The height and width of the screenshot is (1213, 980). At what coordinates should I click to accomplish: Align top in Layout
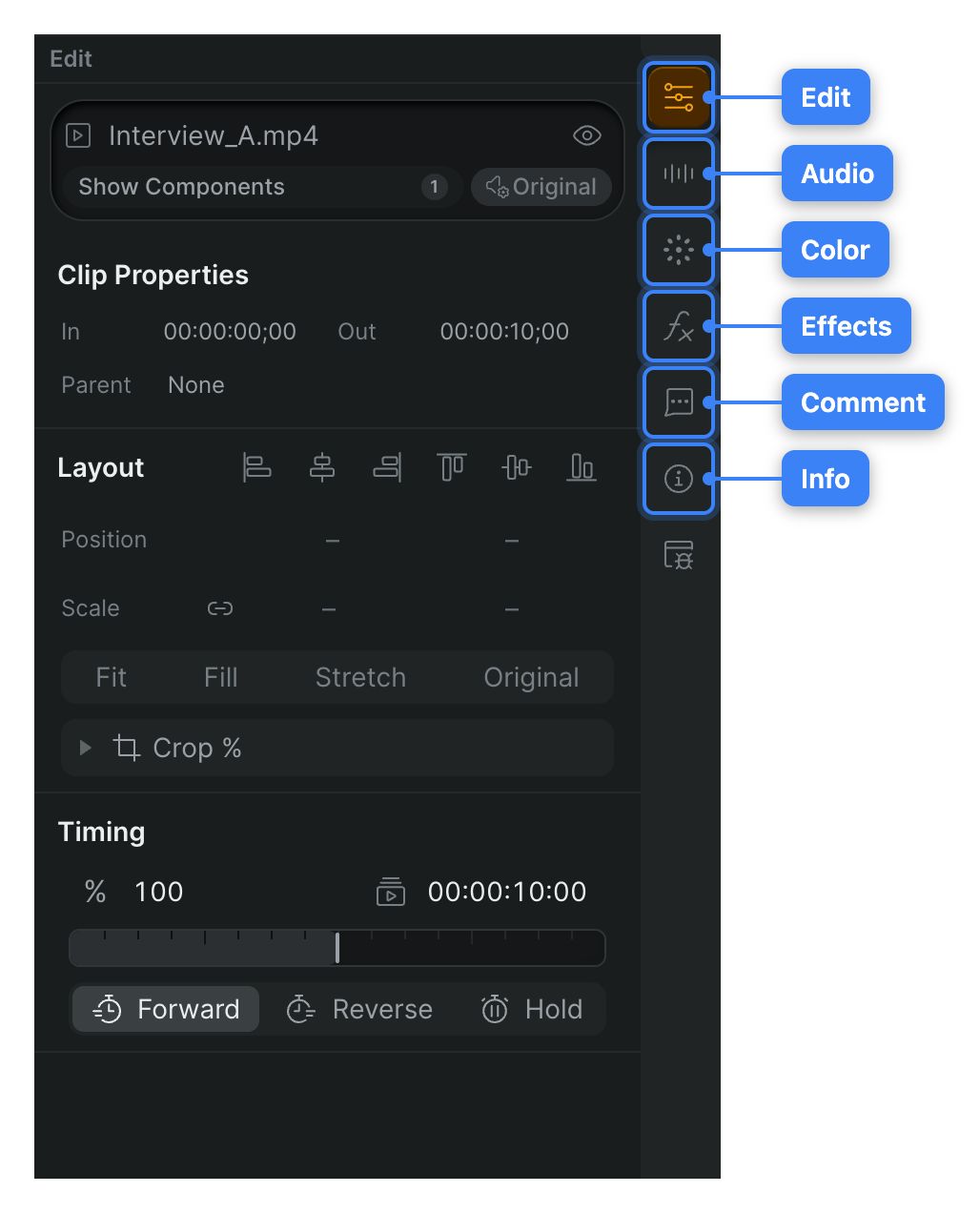tap(452, 467)
